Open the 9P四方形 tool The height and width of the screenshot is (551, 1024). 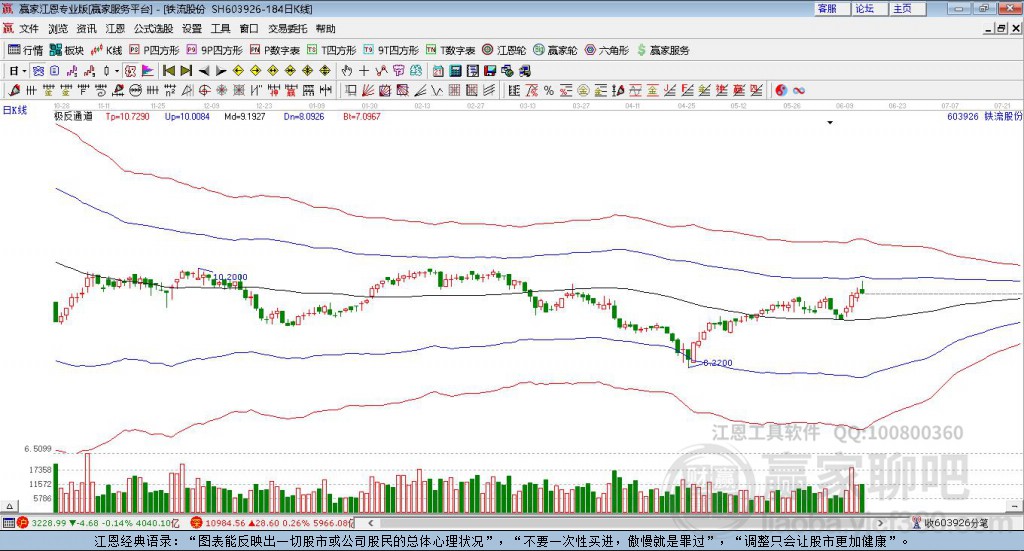coord(214,50)
